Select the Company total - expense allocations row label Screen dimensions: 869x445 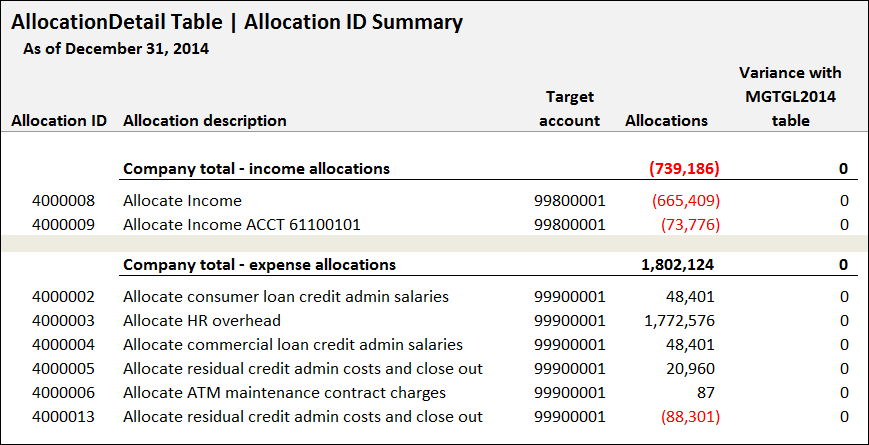[259, 265]
